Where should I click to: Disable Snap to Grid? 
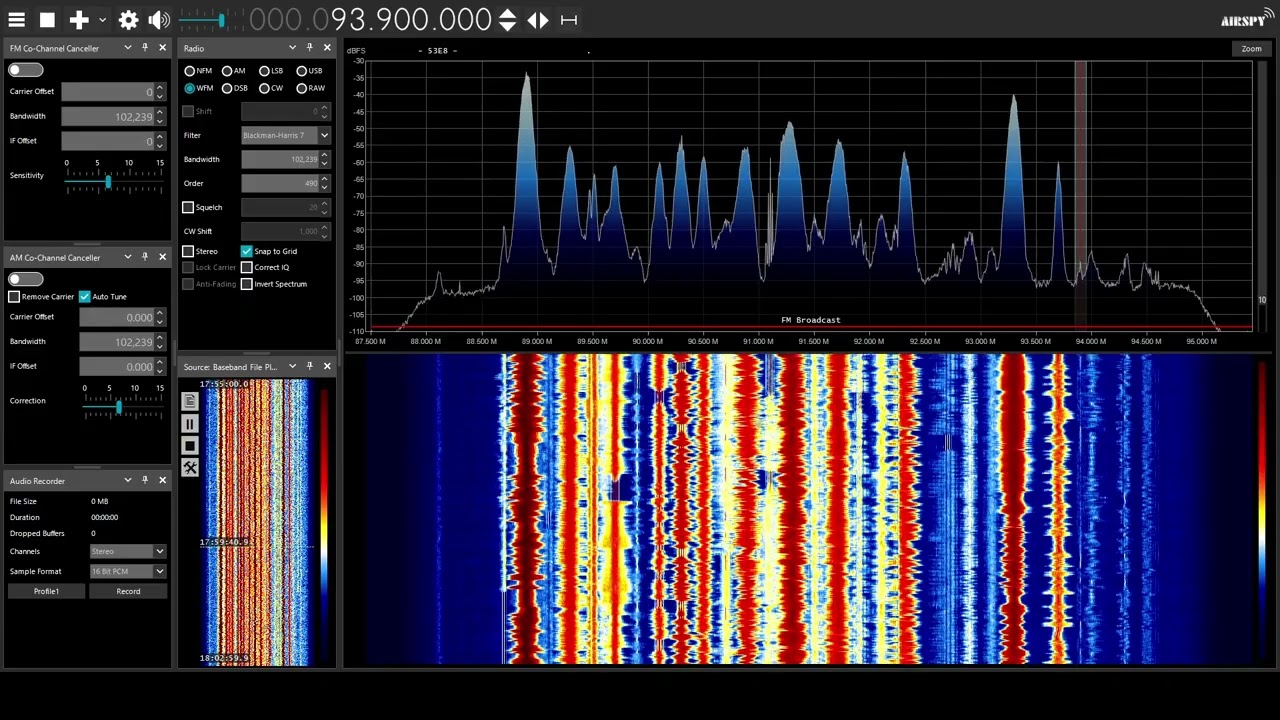(x=246, y=251)
